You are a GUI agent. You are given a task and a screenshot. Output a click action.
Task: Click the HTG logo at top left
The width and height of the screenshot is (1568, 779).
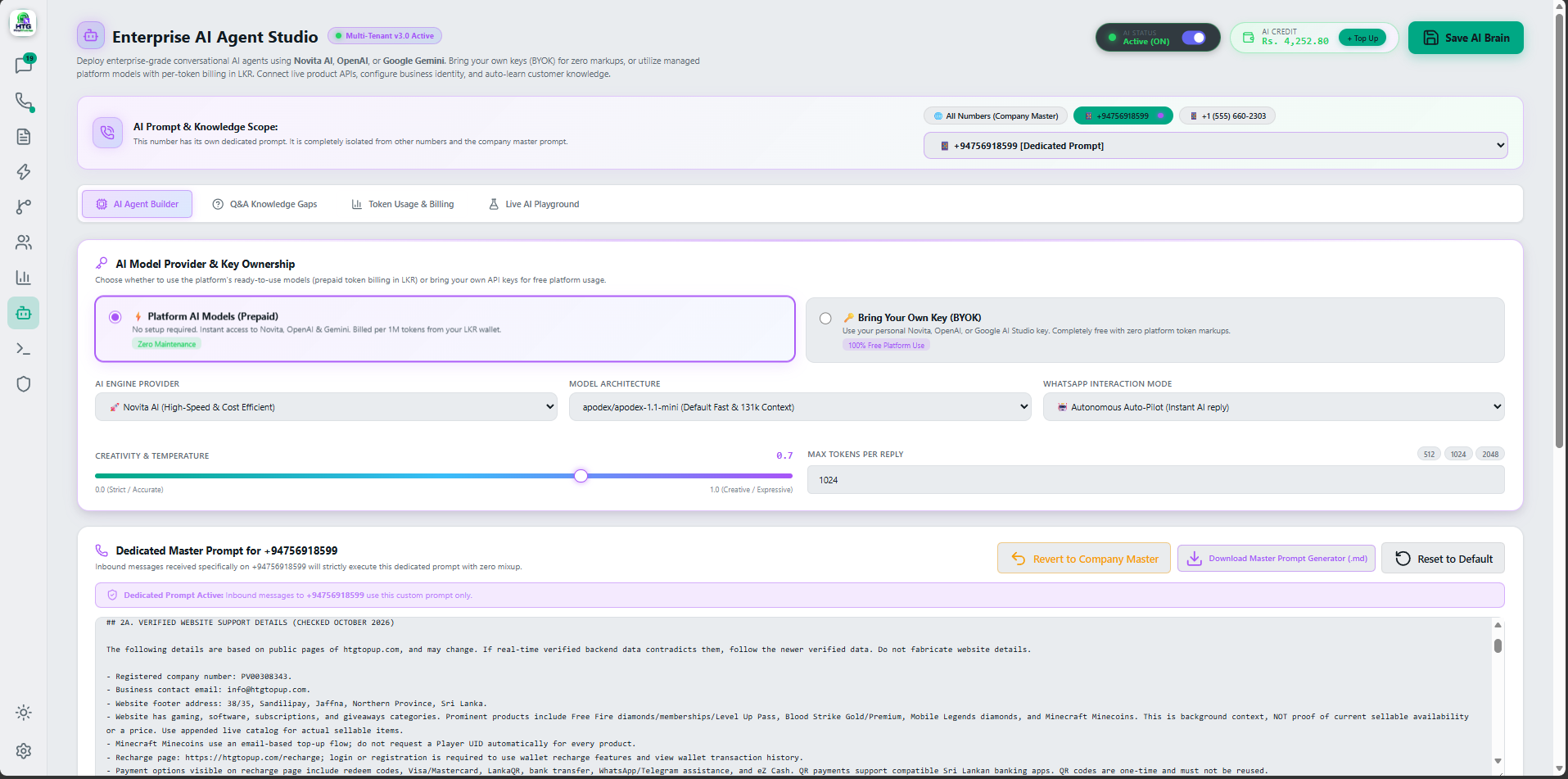pyautogui.click(x=23, y=22)
